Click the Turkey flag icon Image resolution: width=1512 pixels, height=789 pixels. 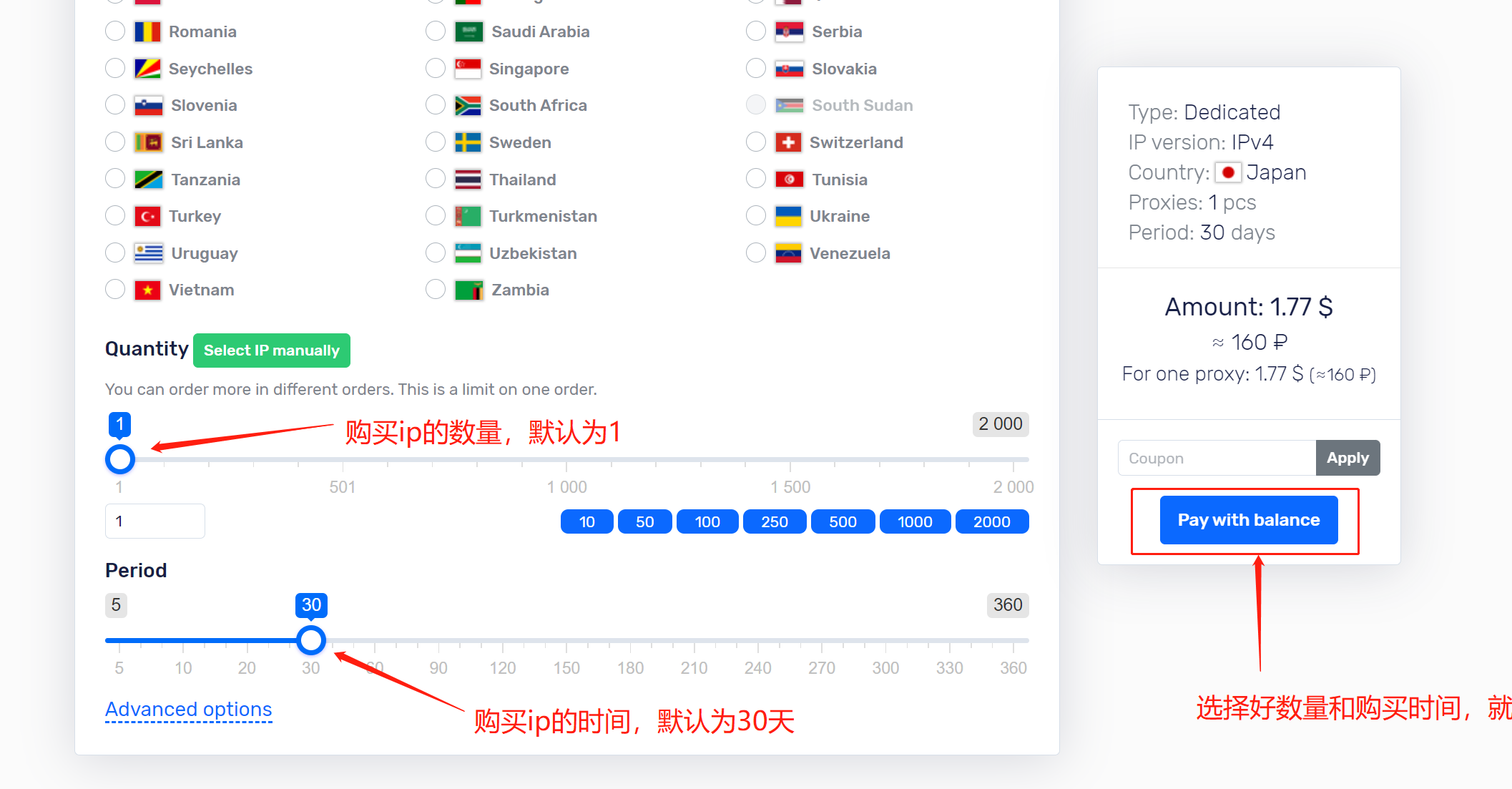[x=147, y=216]
